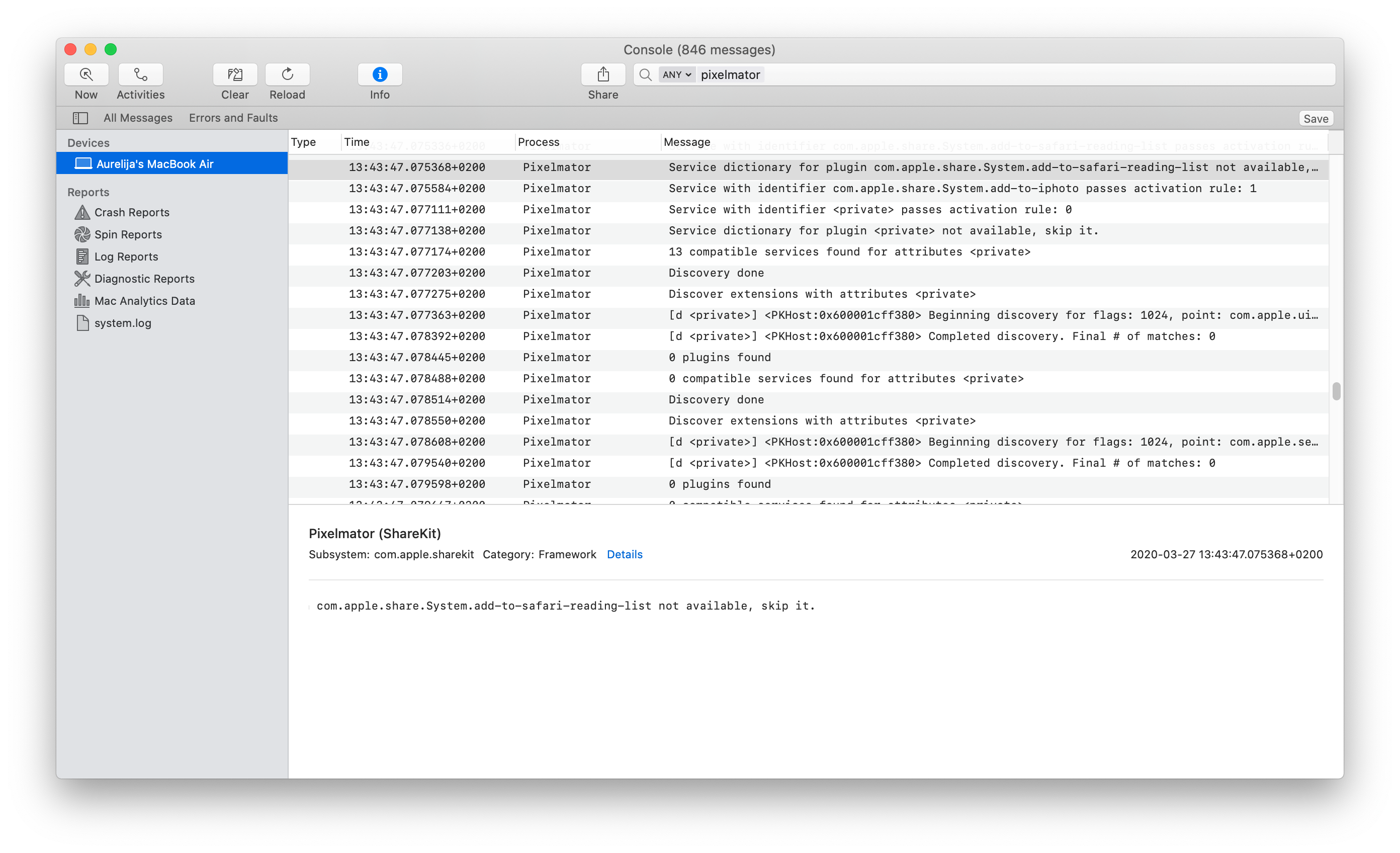Click the Share toolbar icon
Image resolution: width=1400 pixels, height=853 pixels.
click(603, 74)
